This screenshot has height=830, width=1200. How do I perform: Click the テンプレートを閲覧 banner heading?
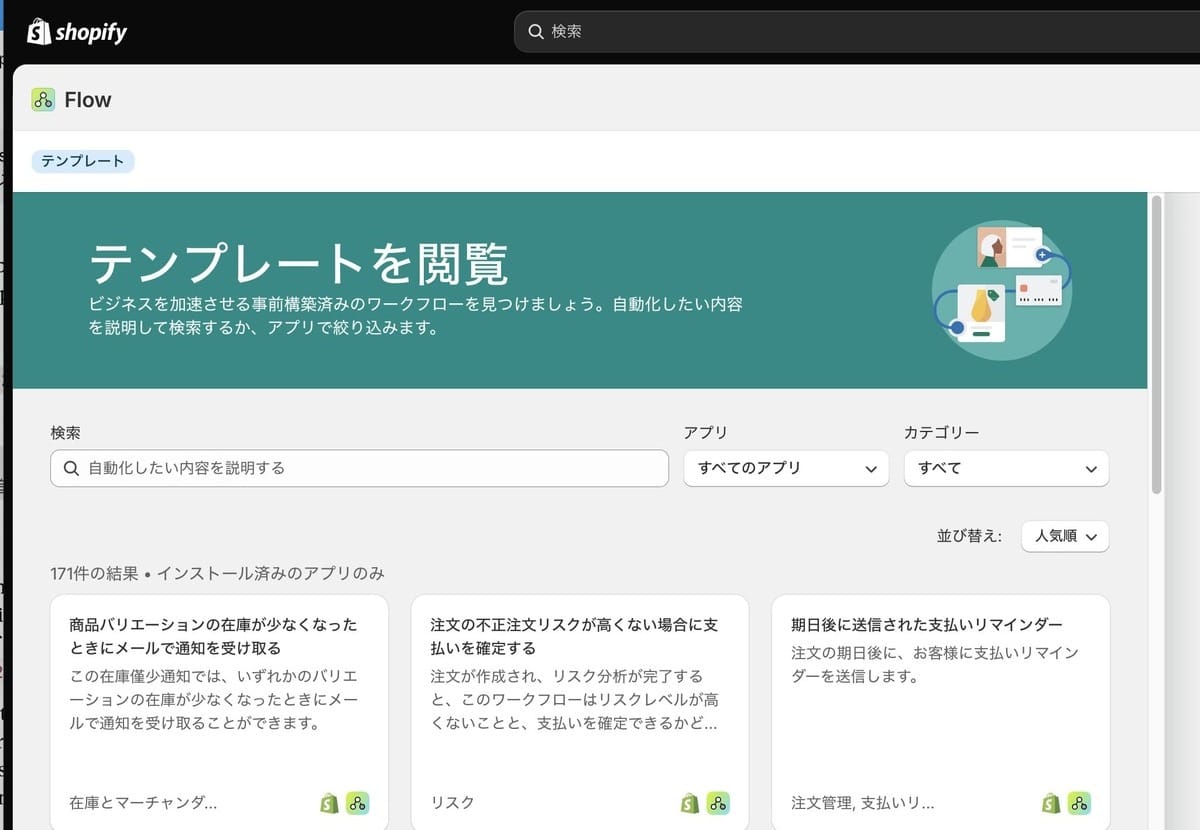(x=299, y=265)
